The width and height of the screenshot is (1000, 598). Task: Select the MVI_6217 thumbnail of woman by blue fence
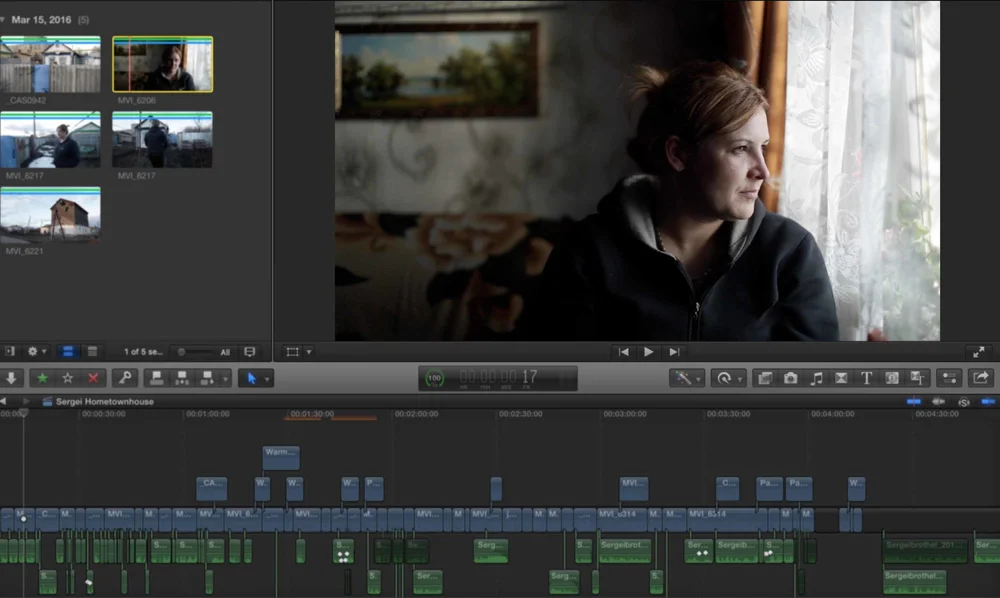pyautogui.click(x=50, y=140)
